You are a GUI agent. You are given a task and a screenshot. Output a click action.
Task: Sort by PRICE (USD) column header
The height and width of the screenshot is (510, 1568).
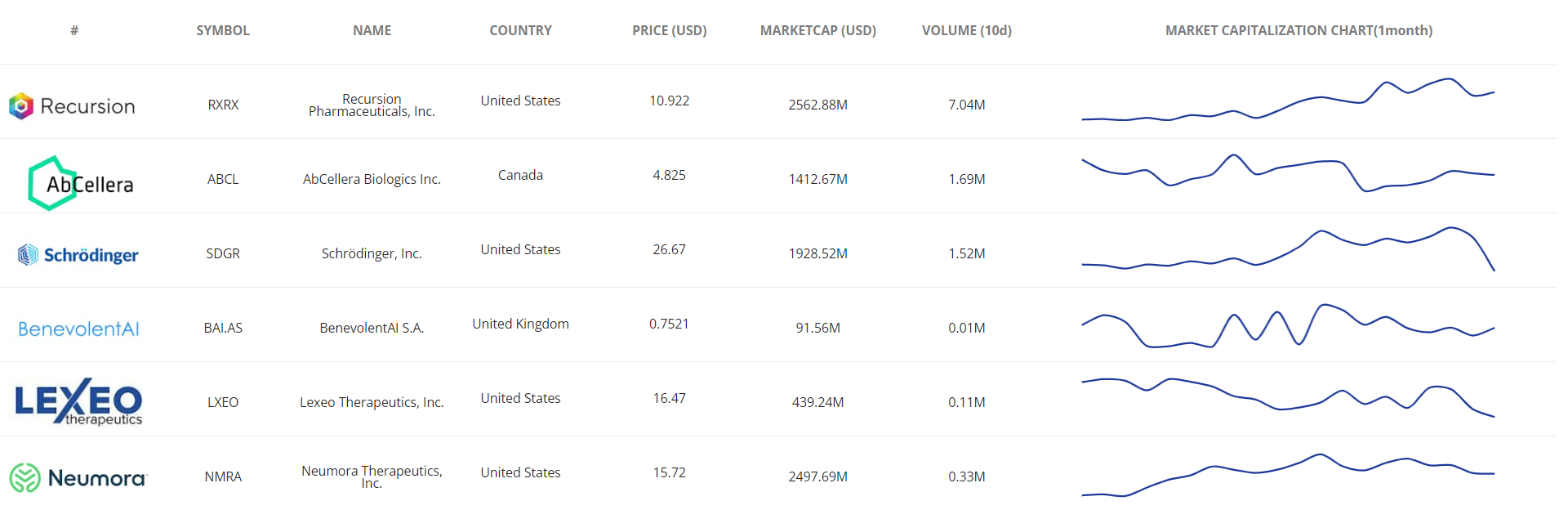[669, 30]
